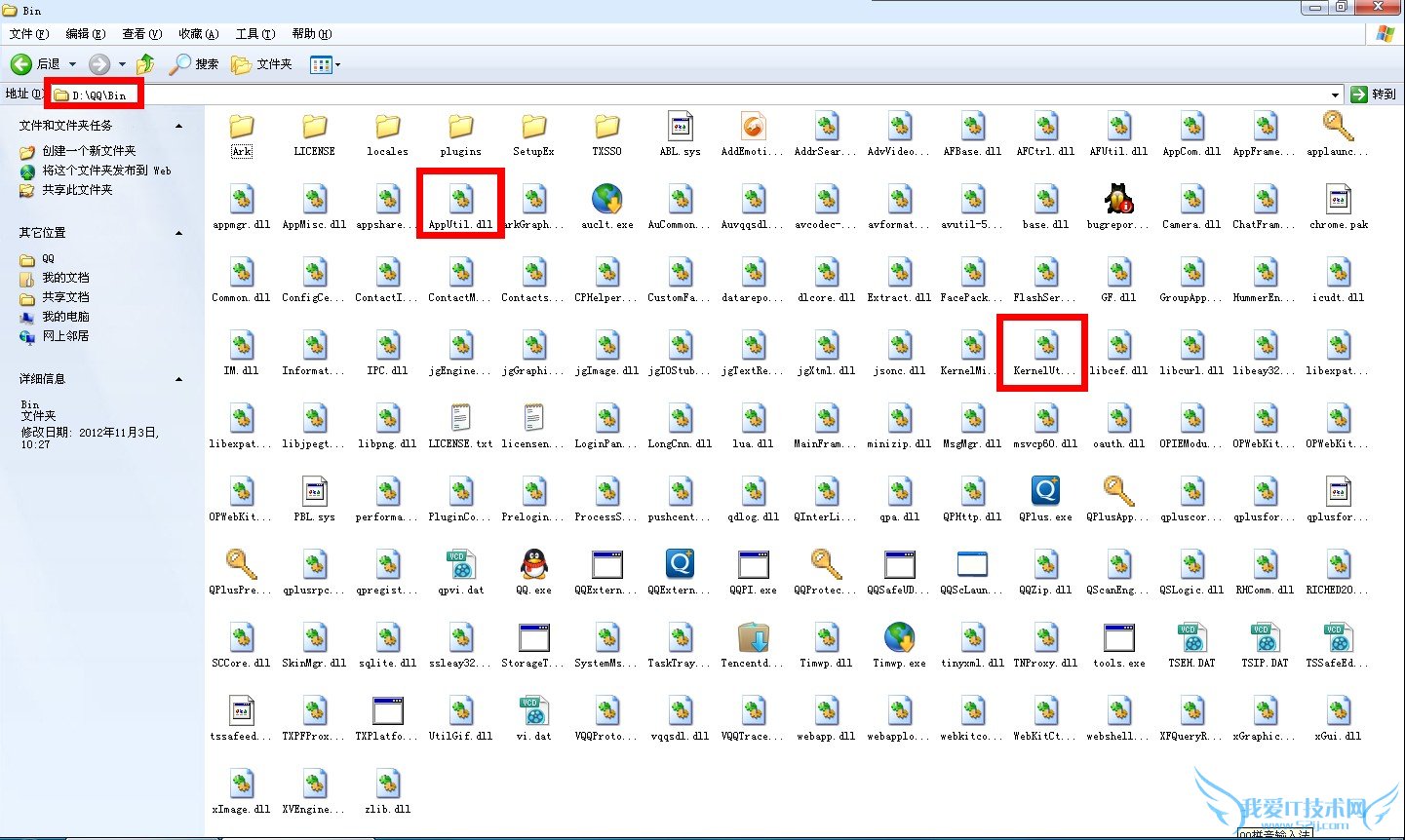This screenshot has height=840, width=1405.
Task: Click the green Forward arrow button
Action: tap(98, 64)
